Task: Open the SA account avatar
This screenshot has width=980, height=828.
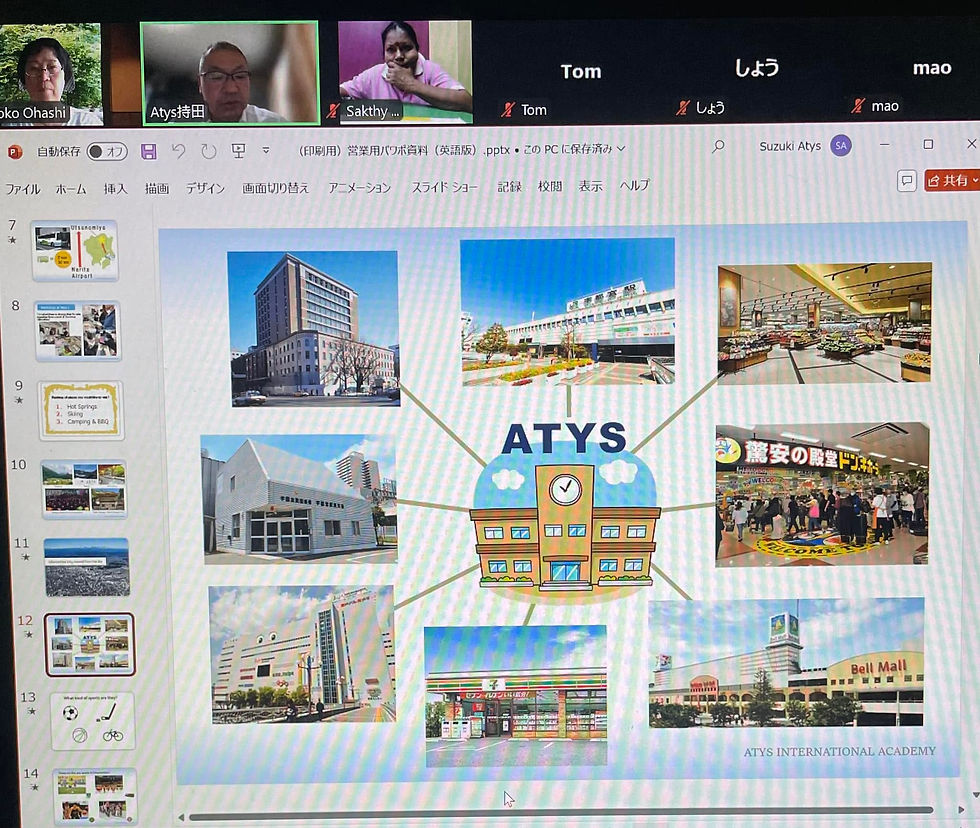Action: point(841,146)
